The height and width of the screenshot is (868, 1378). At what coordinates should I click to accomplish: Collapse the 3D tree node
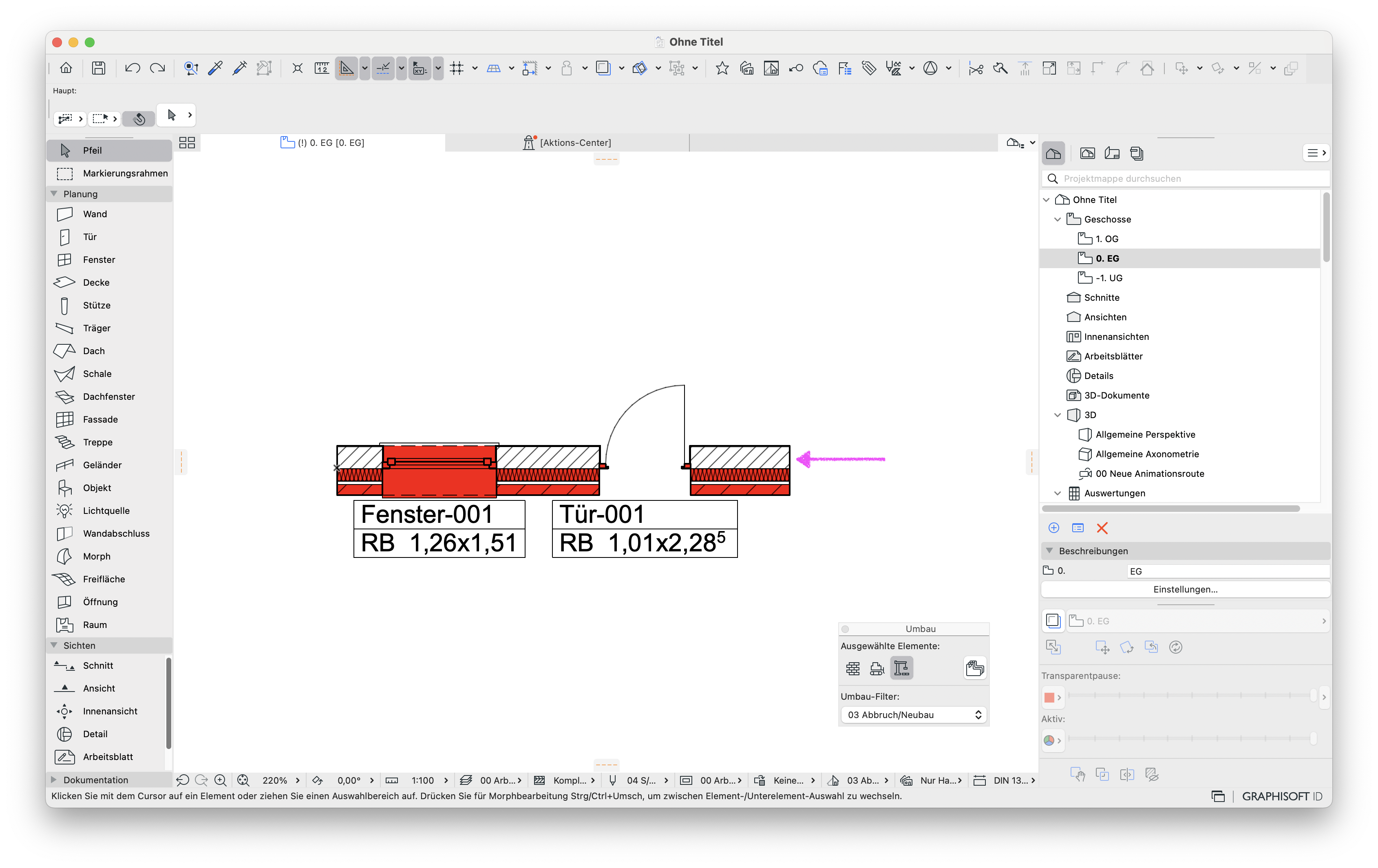(x=1058, y=415)
